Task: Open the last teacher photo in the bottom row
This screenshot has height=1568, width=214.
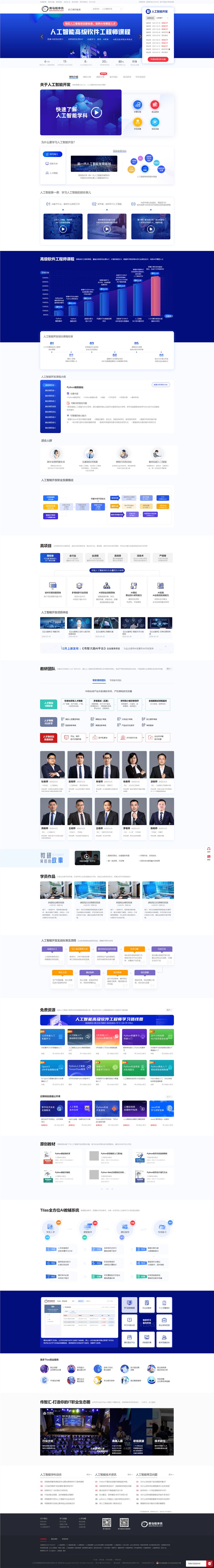Action: tap(162, 811)
